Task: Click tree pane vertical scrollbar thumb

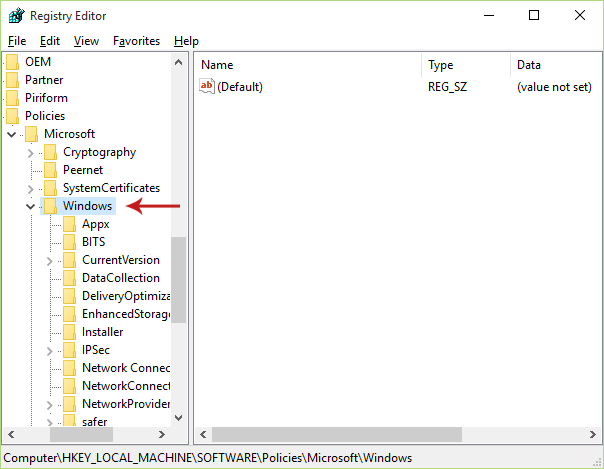Action: point(178,280)
